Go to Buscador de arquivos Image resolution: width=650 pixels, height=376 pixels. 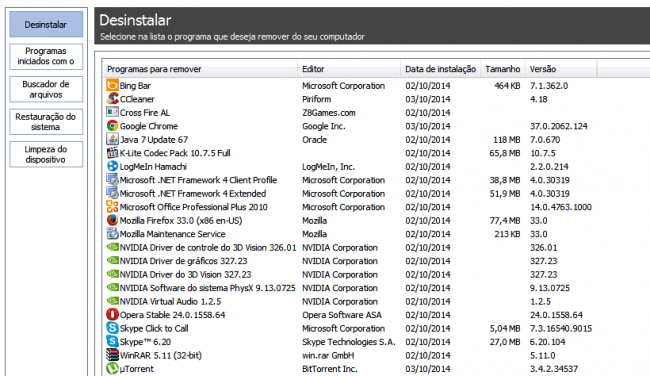[46, 89]
